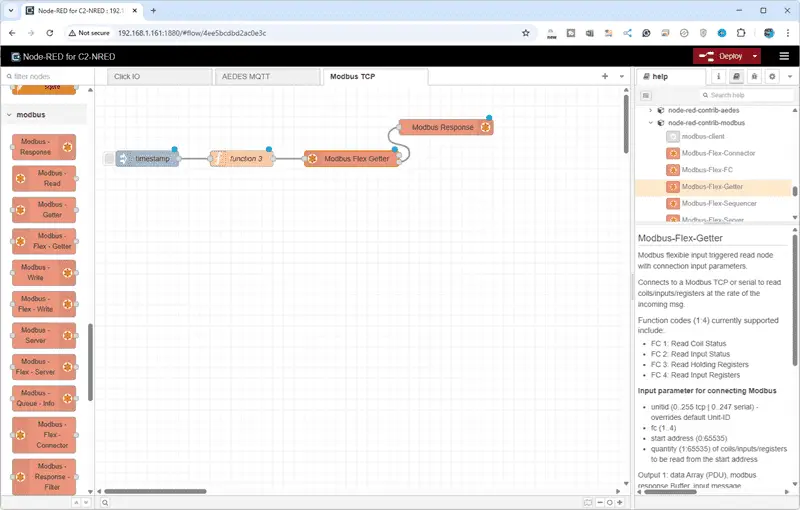Select the function 3 node on canvas

click(x=242, y=159)
